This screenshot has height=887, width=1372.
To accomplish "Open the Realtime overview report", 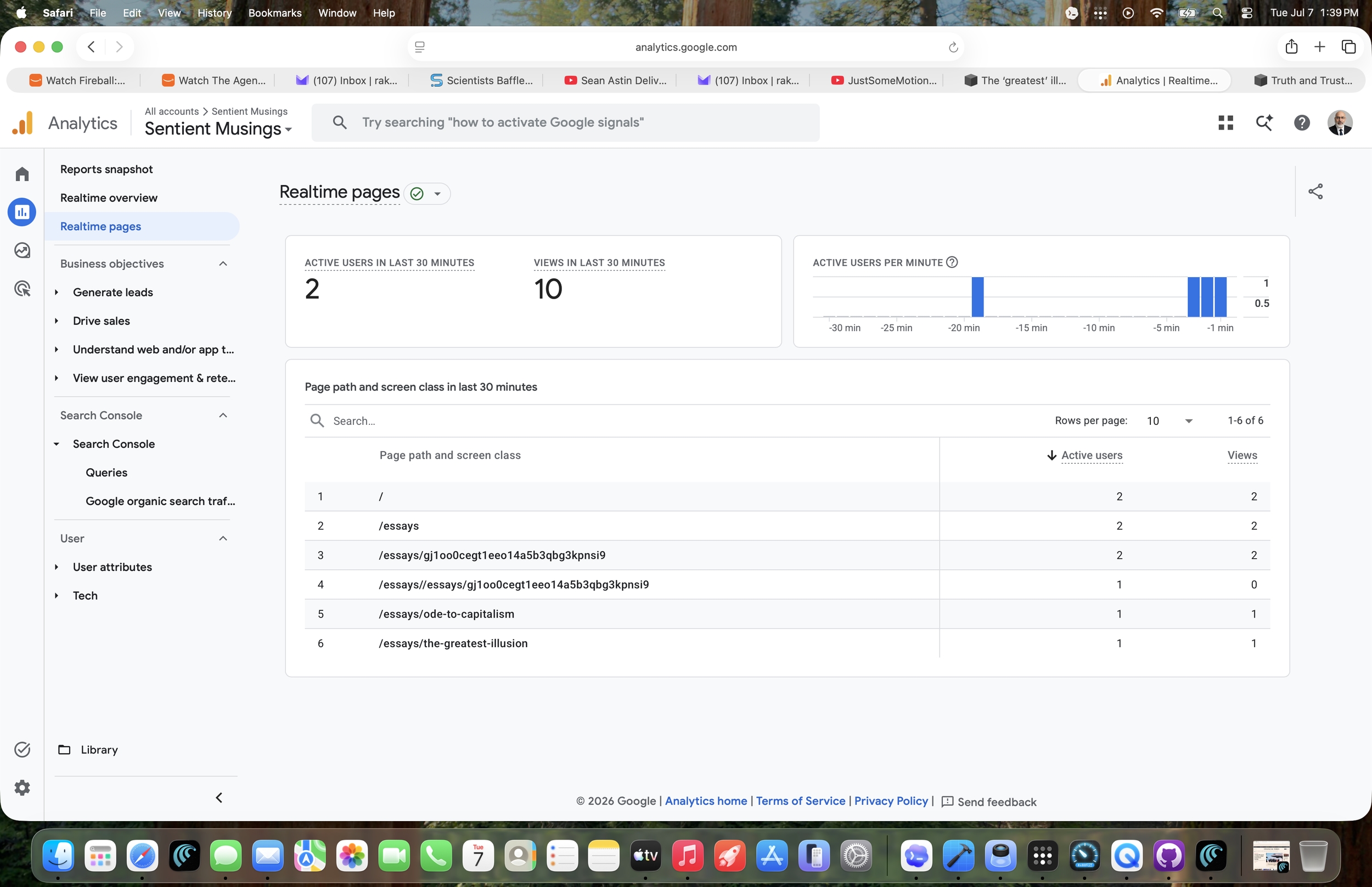I will coord(109,198).
